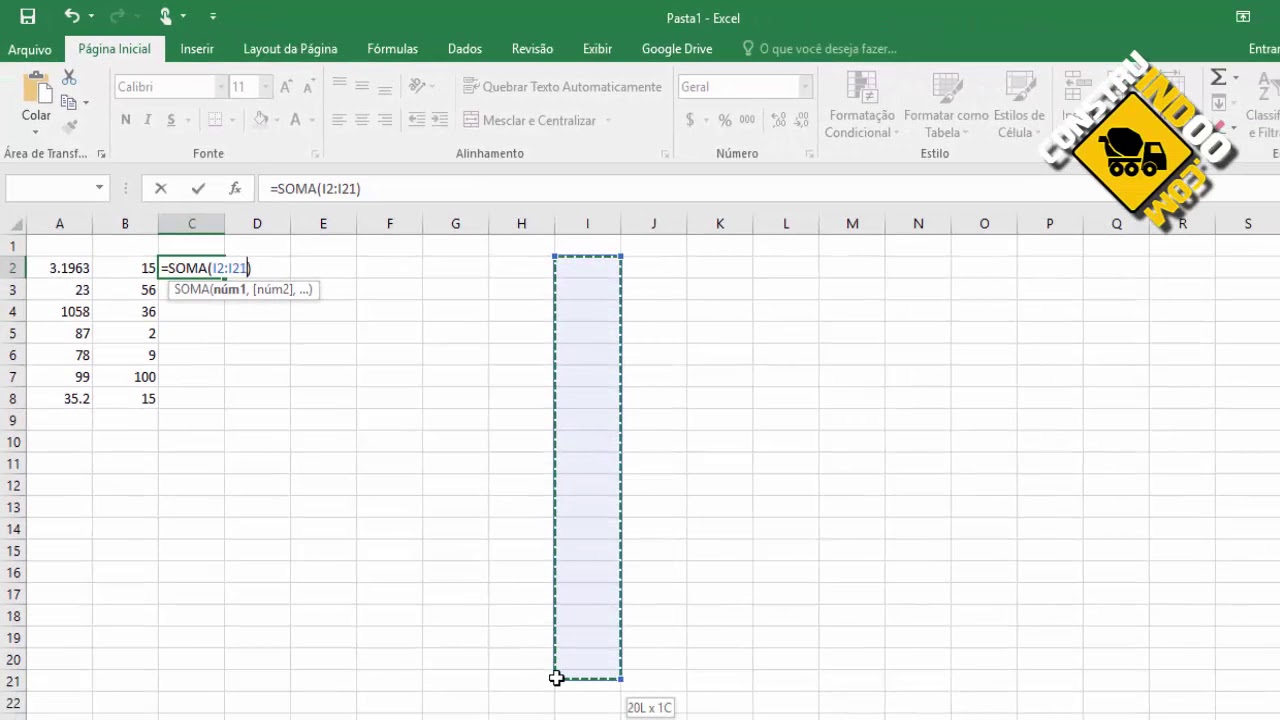Expand the Alinhamento dialog launcher
Screen dimensions: 1280x720
coord(665,154)
